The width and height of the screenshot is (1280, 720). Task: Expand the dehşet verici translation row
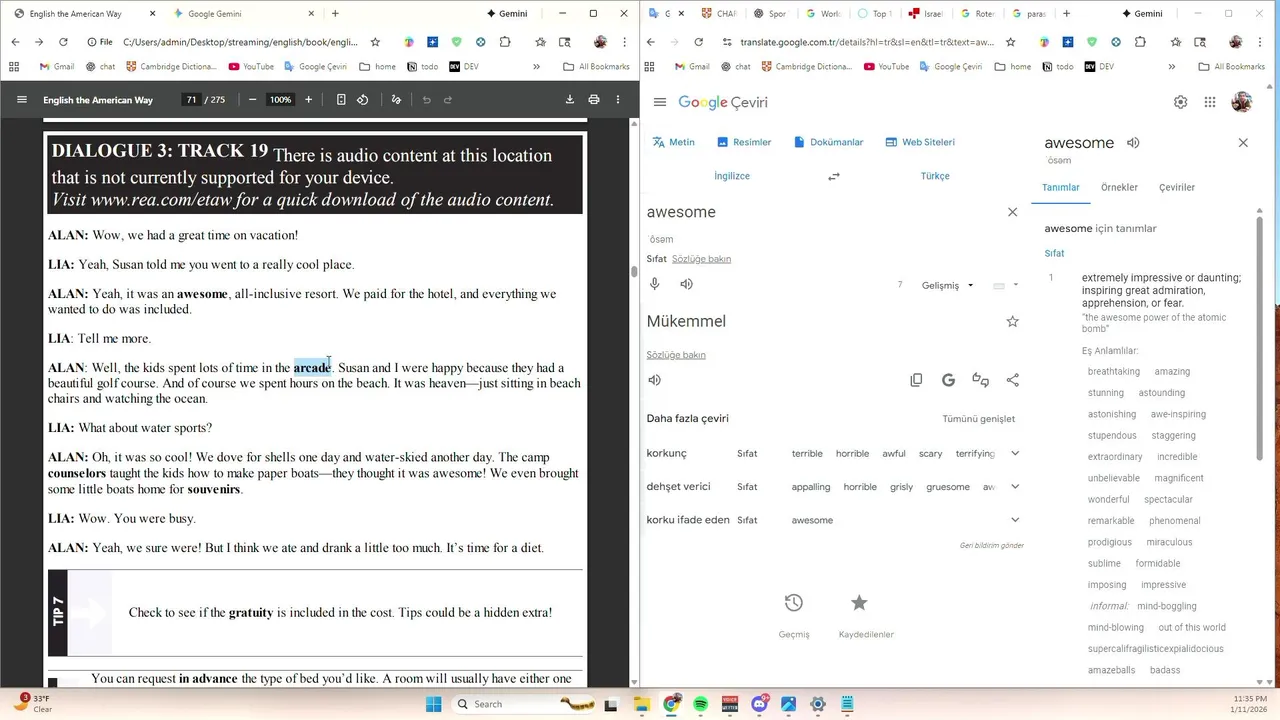pyautogui.click(x=1015, y=486)
